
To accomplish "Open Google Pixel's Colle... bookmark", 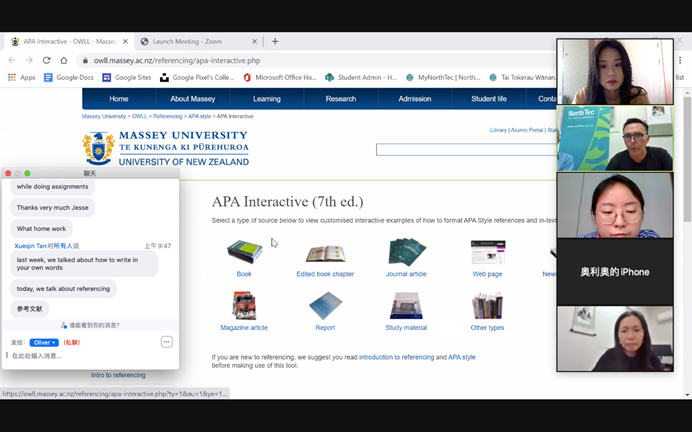I will pos(197,78).
